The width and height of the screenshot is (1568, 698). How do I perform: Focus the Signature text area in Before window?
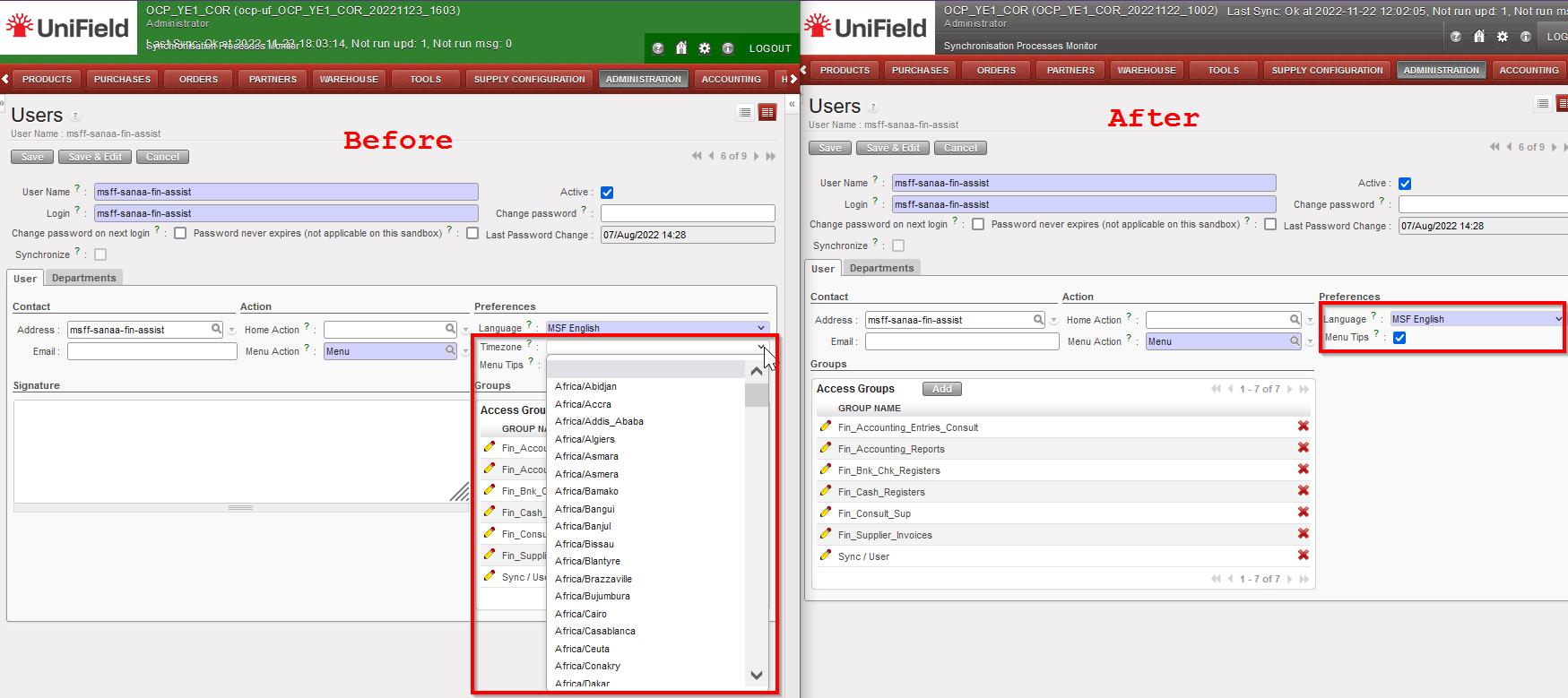241,451
